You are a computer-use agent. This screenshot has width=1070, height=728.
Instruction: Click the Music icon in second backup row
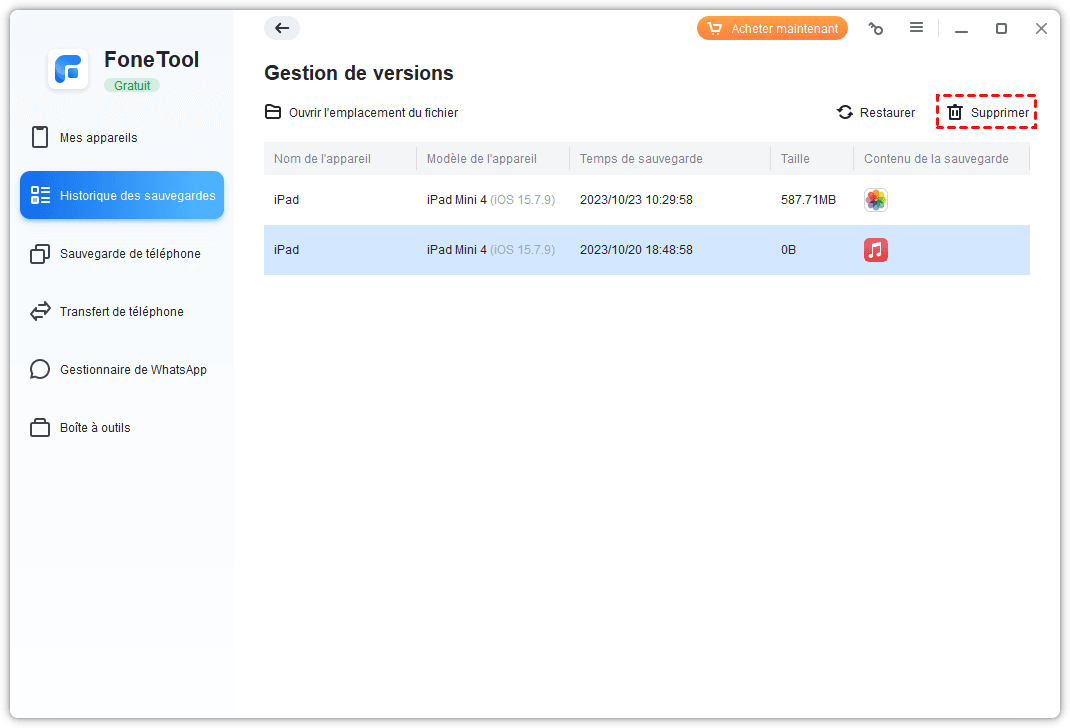coord(876,250)
